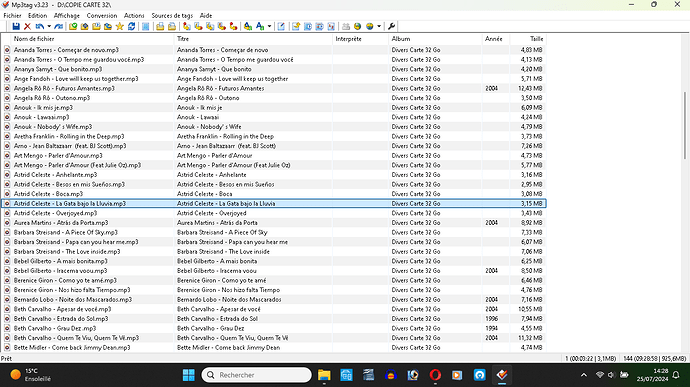
Task: Sort by the Titre column header
Action: [253, 39]
